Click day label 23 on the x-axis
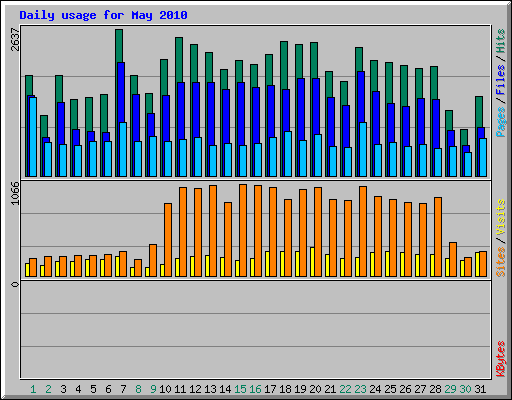512x400 pixels. 360,389
